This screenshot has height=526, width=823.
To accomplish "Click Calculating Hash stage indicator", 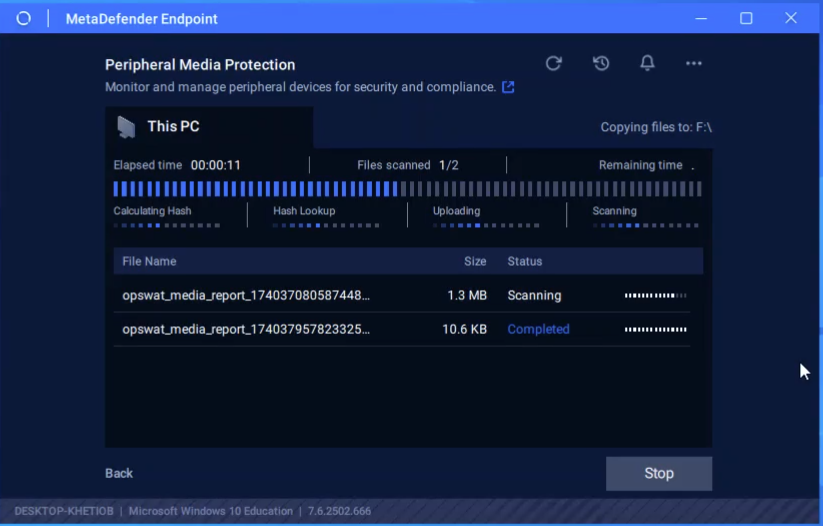I will click(x=166, y=216).
